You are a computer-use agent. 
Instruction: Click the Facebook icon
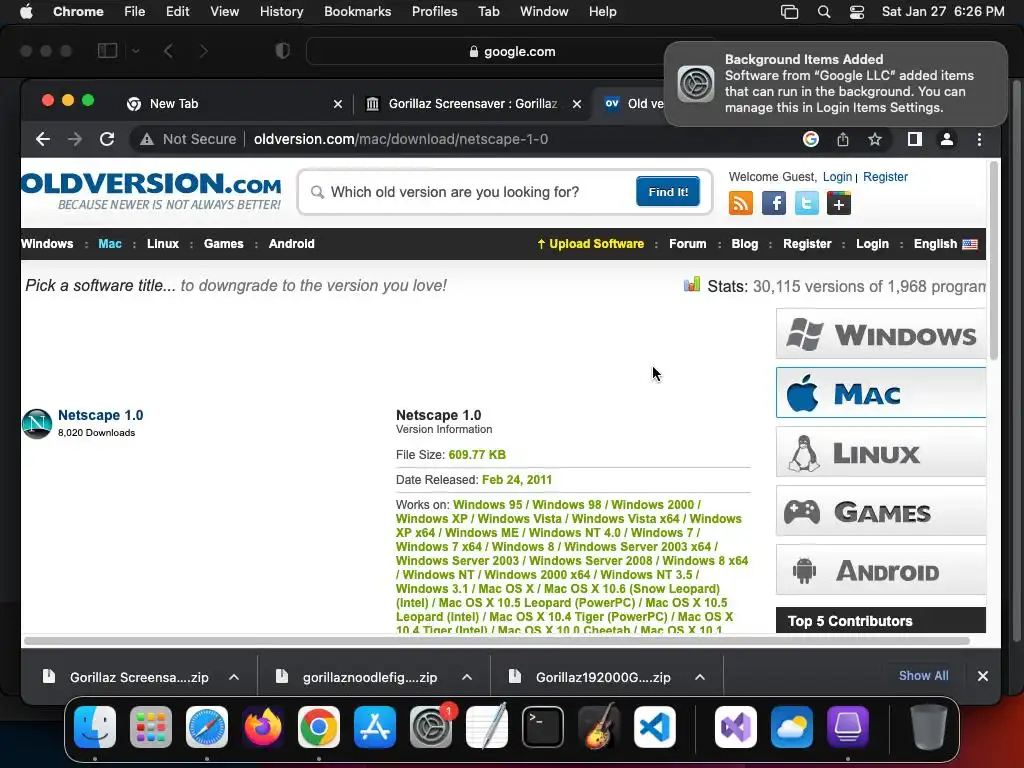click(x=774, y=204)
